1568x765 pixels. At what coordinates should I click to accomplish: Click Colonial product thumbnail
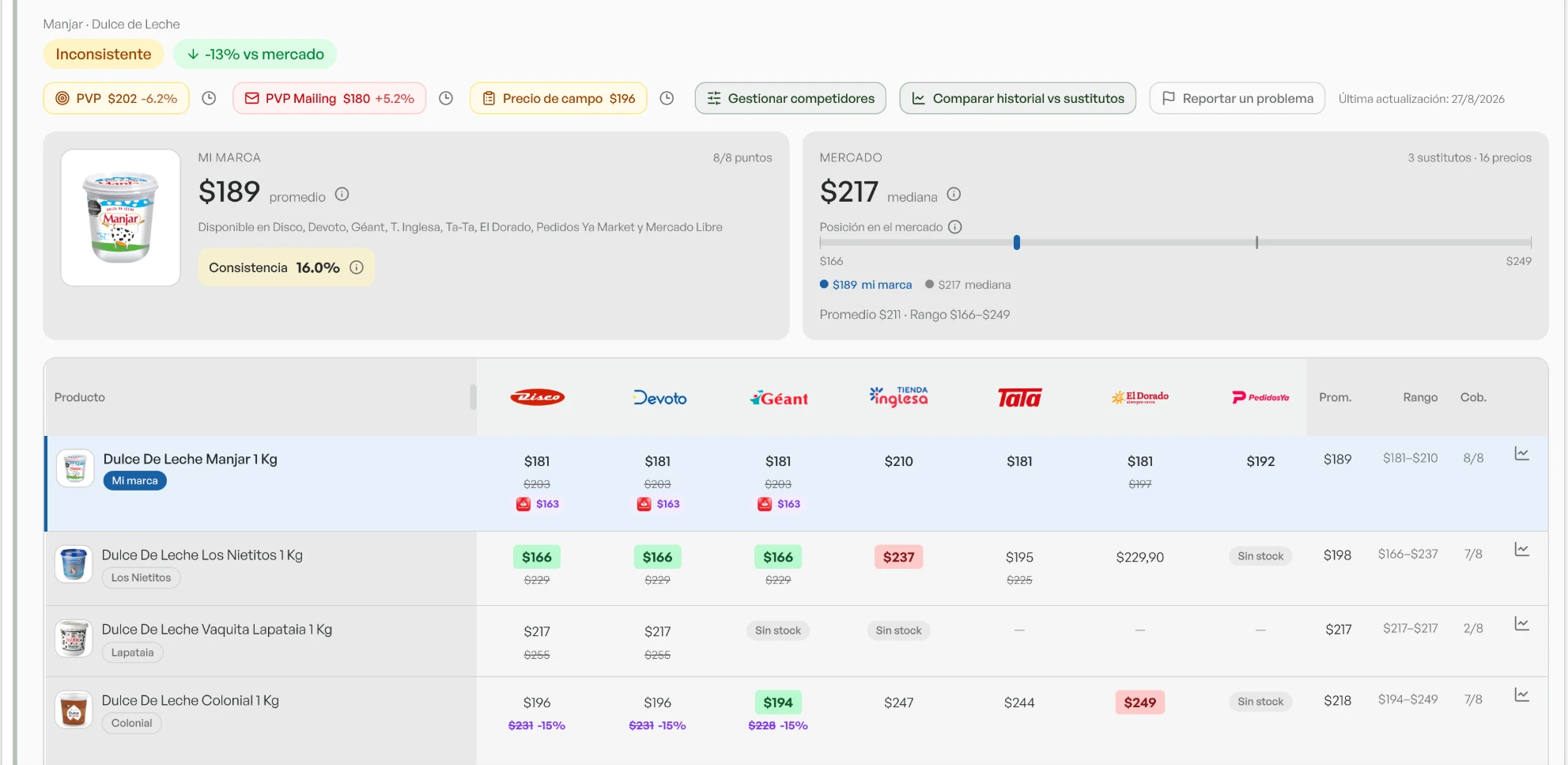(74, 710)
